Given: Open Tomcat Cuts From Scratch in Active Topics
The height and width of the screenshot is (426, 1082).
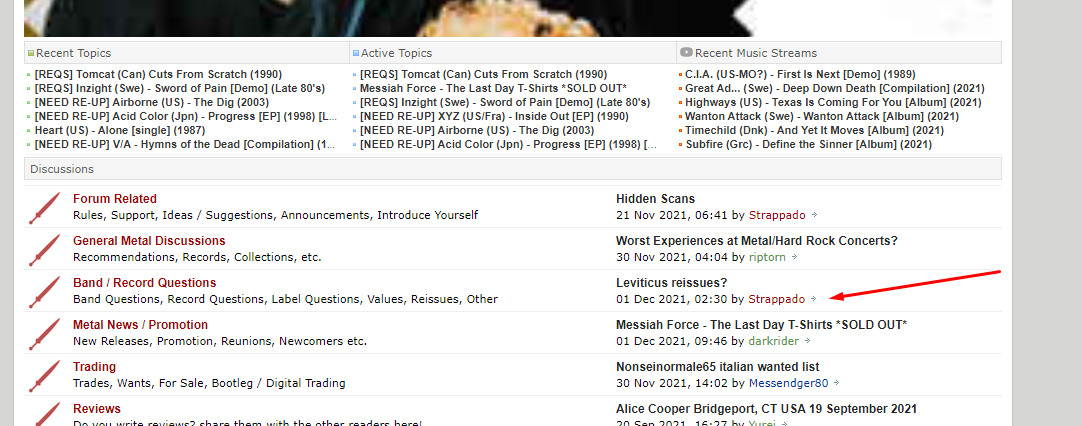Looking at the screenshot, I should 483,74.
